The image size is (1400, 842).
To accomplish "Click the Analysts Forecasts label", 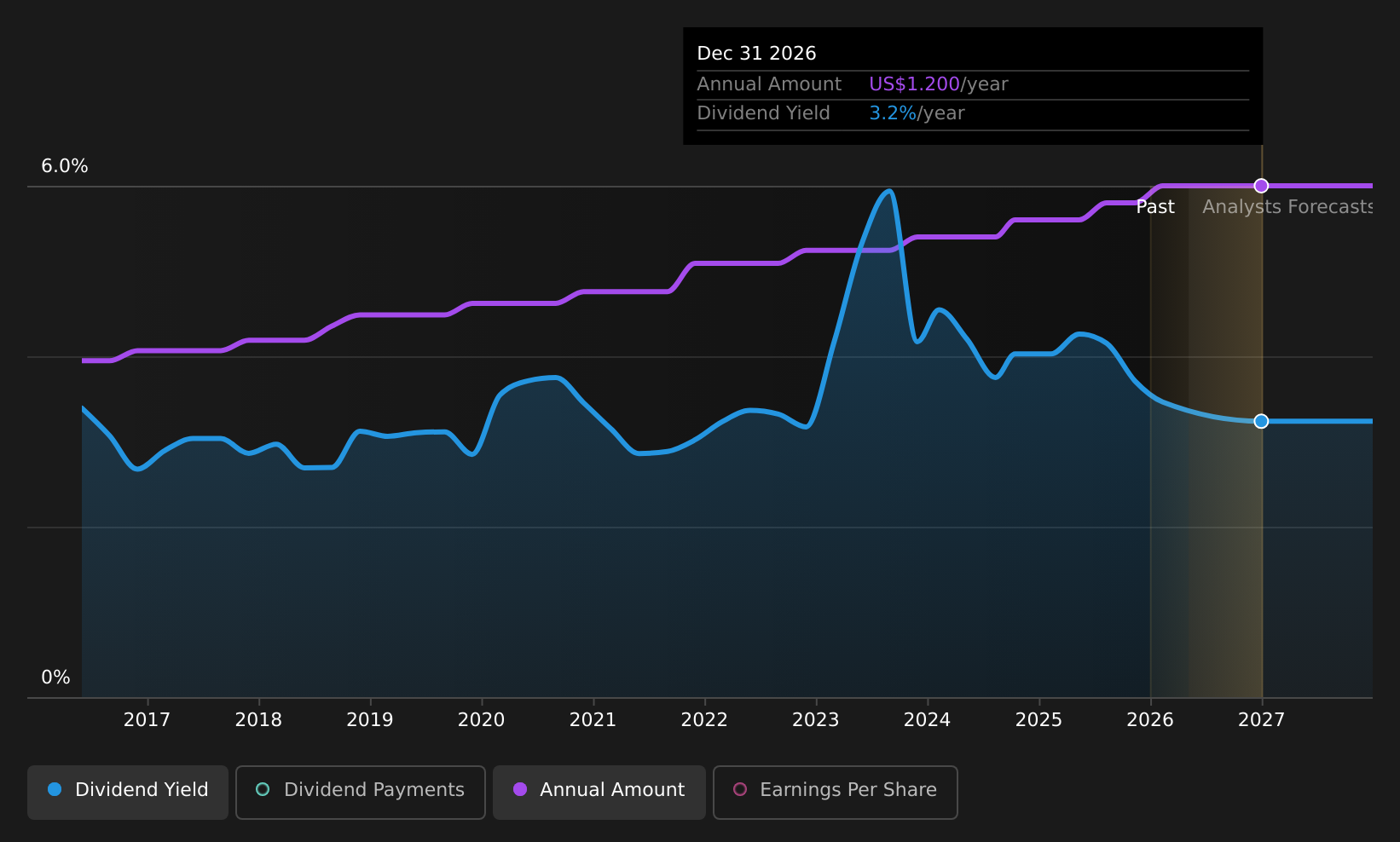I will tap(1287, 207).
